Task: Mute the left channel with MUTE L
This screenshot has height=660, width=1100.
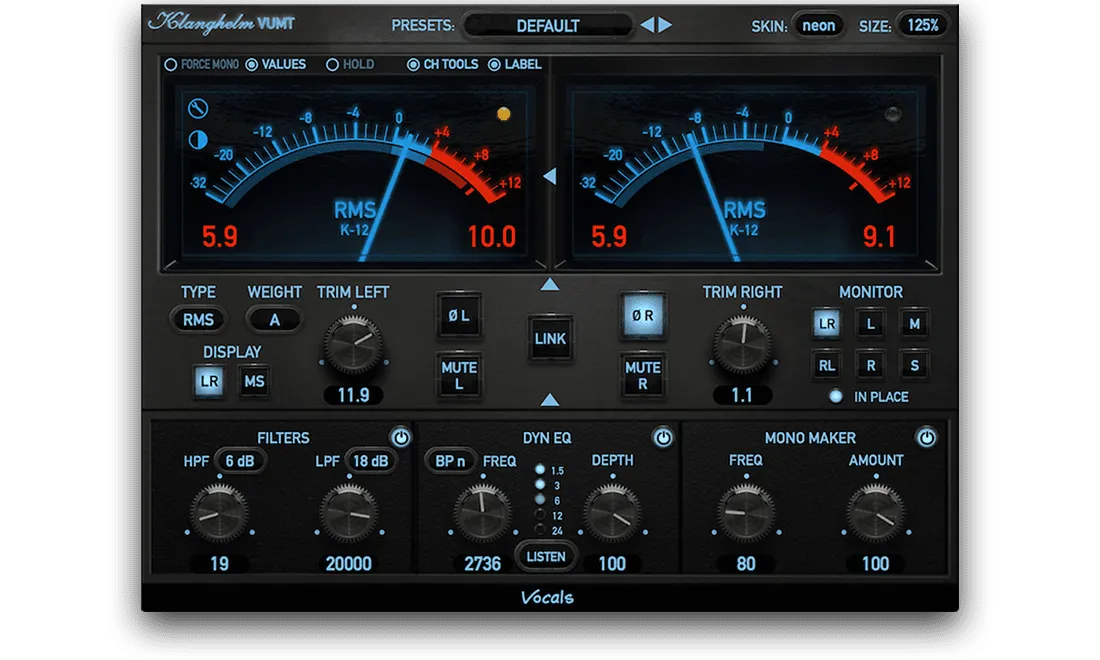Action: coord(459,375)
